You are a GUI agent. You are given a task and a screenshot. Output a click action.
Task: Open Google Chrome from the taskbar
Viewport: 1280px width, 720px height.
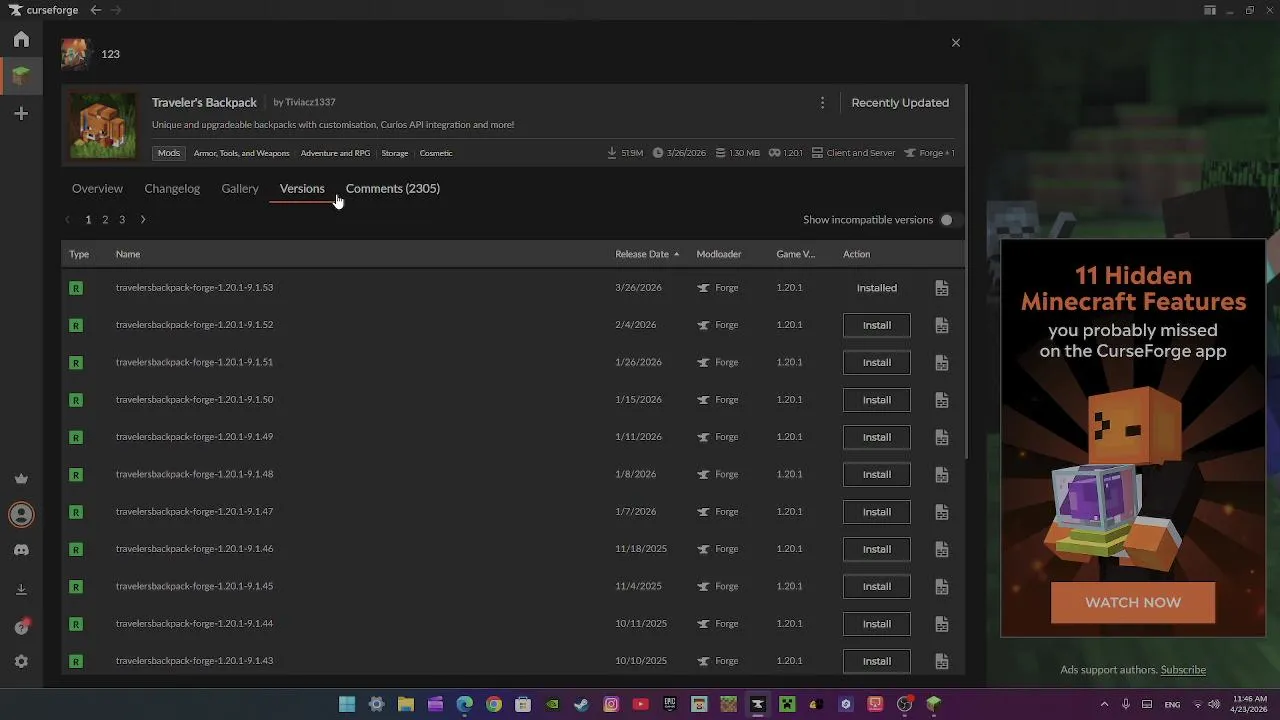(x=494, y=704)
